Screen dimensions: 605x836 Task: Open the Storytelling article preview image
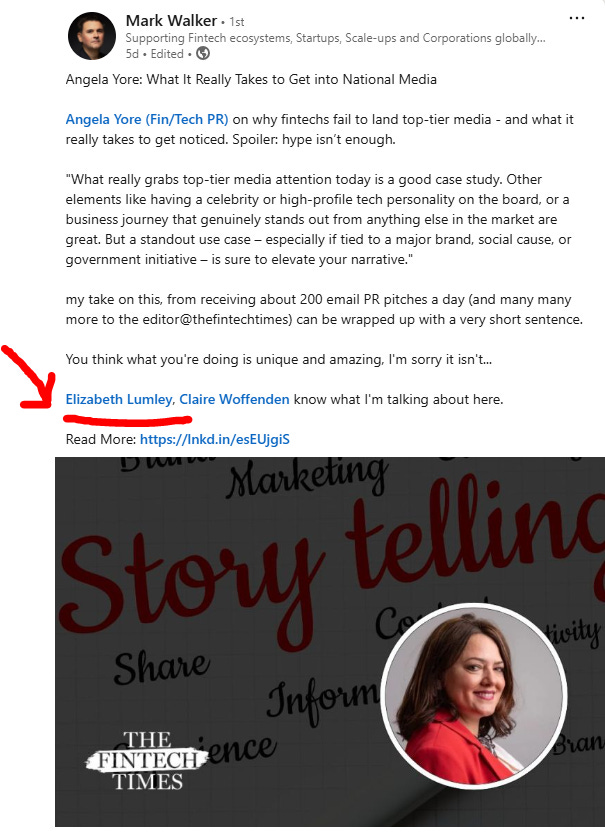point(330,642)
